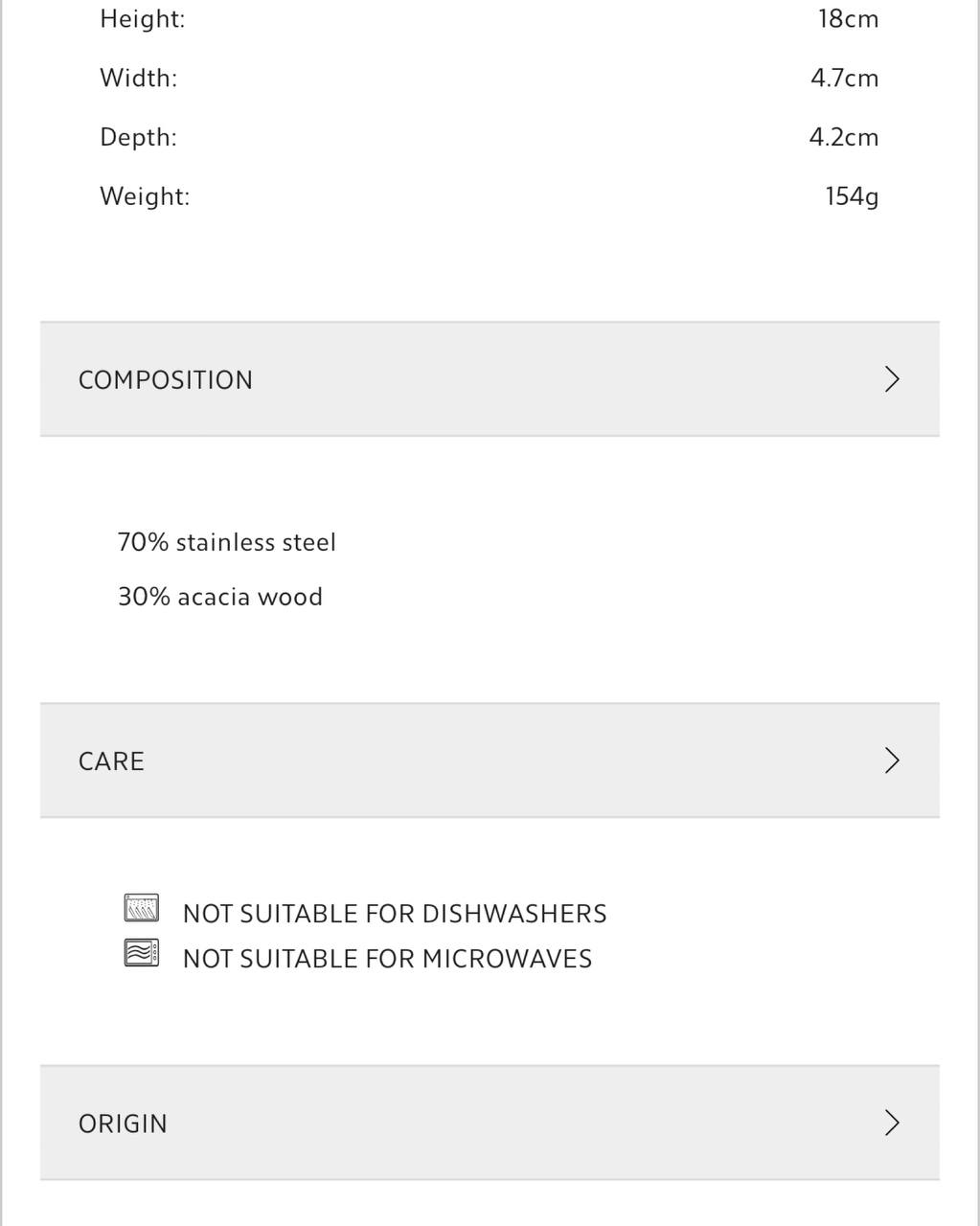
Task: Click the Depth label
Action: (x=138, y=137)
